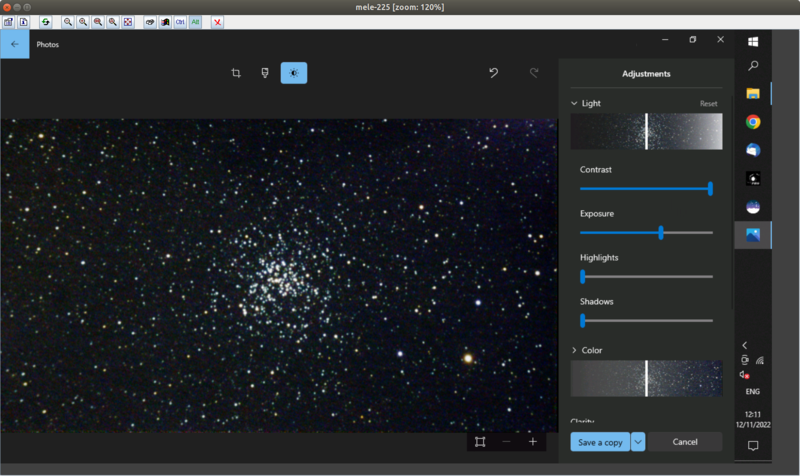Select the Adjustments sun icon
This screenshot has width=800, height=476.
294,73
